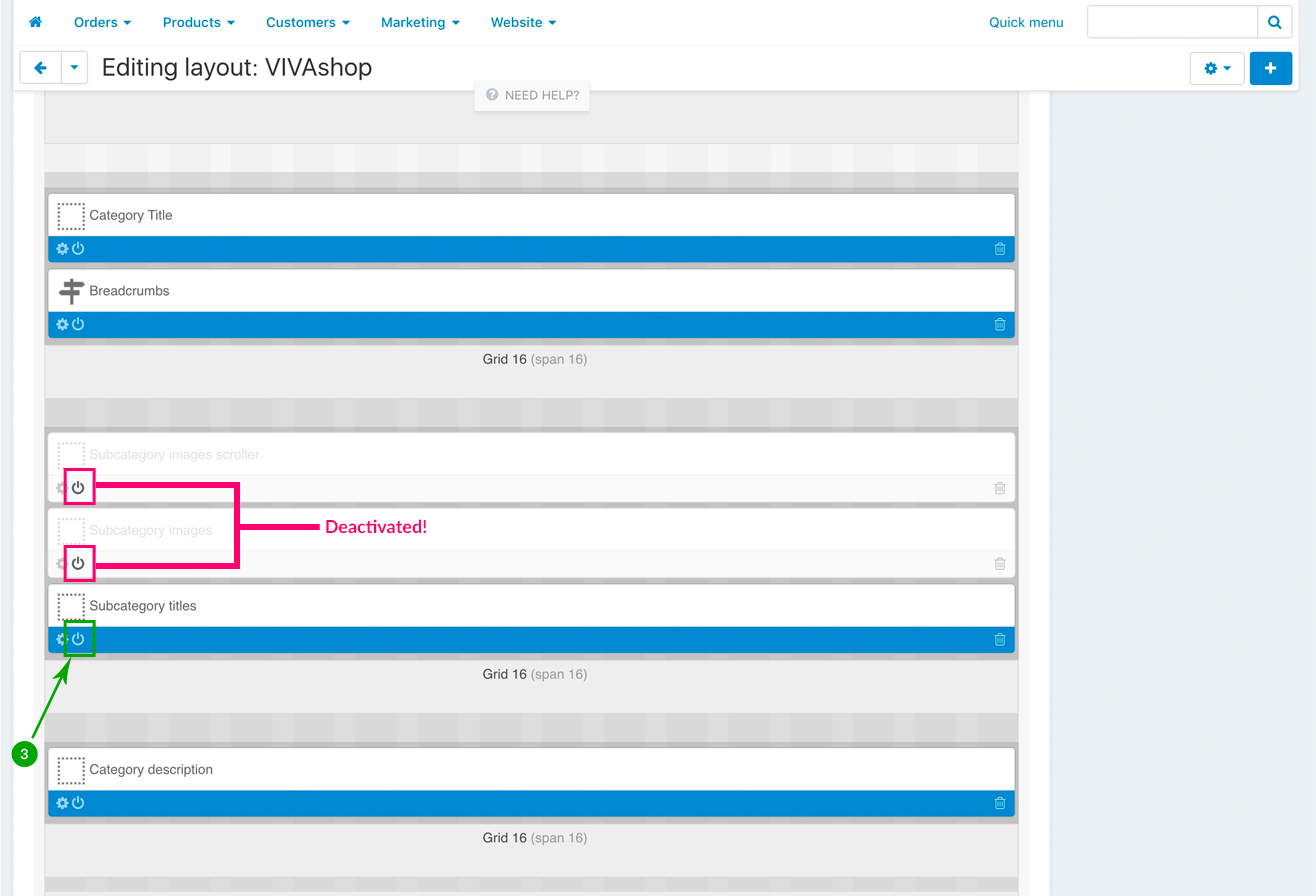1316x896 pixels.
Task: Click the Need Help button
Action: click(532, 96)
